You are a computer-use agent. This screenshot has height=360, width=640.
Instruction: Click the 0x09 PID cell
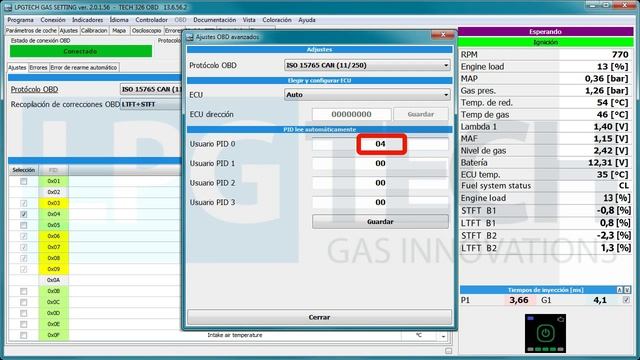pyautogui.click(x=53, y=269)
